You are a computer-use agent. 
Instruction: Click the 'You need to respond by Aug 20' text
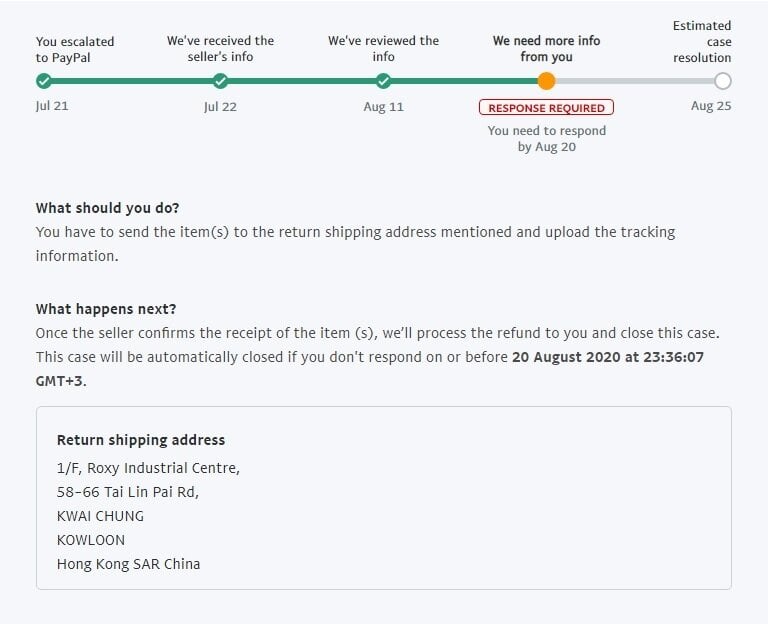546,139
